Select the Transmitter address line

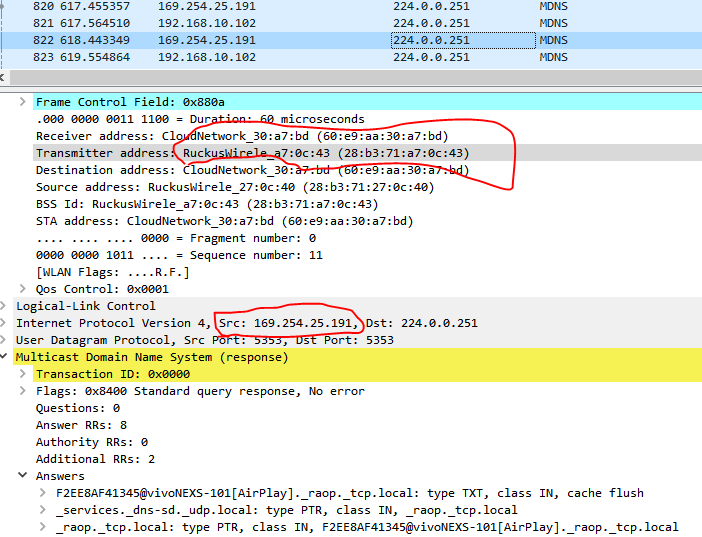point(250,153)
